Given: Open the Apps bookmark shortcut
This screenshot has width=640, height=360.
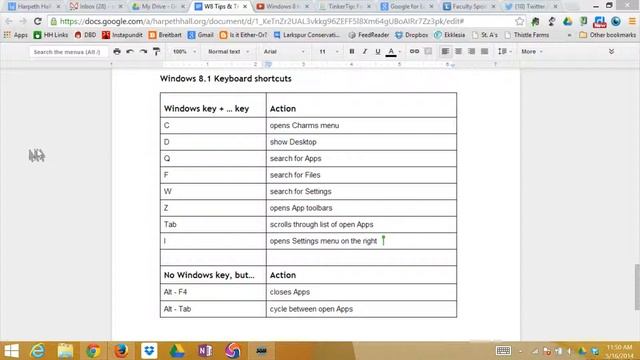Looking at the screenshot, I should pos(16,35).
